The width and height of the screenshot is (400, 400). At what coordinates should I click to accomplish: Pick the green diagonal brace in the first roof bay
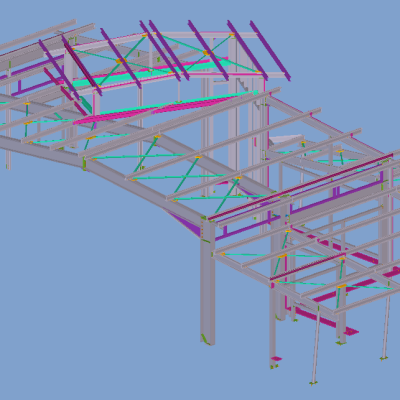tap(147, 154)
